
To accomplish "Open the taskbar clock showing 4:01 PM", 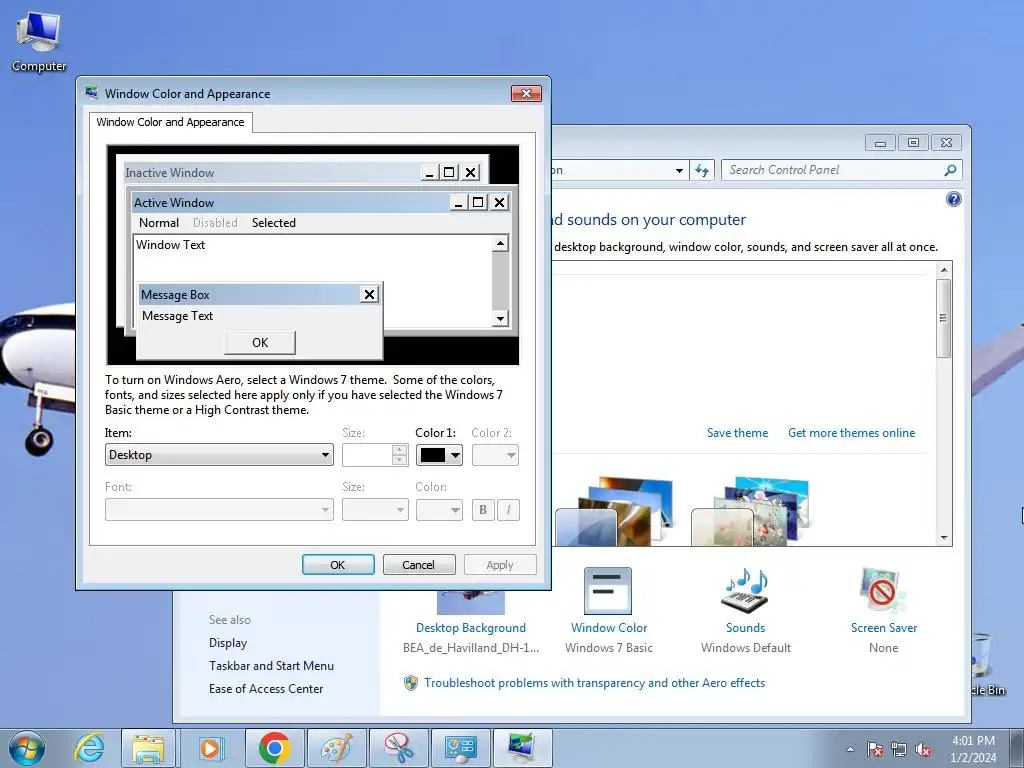I will 973,749.
